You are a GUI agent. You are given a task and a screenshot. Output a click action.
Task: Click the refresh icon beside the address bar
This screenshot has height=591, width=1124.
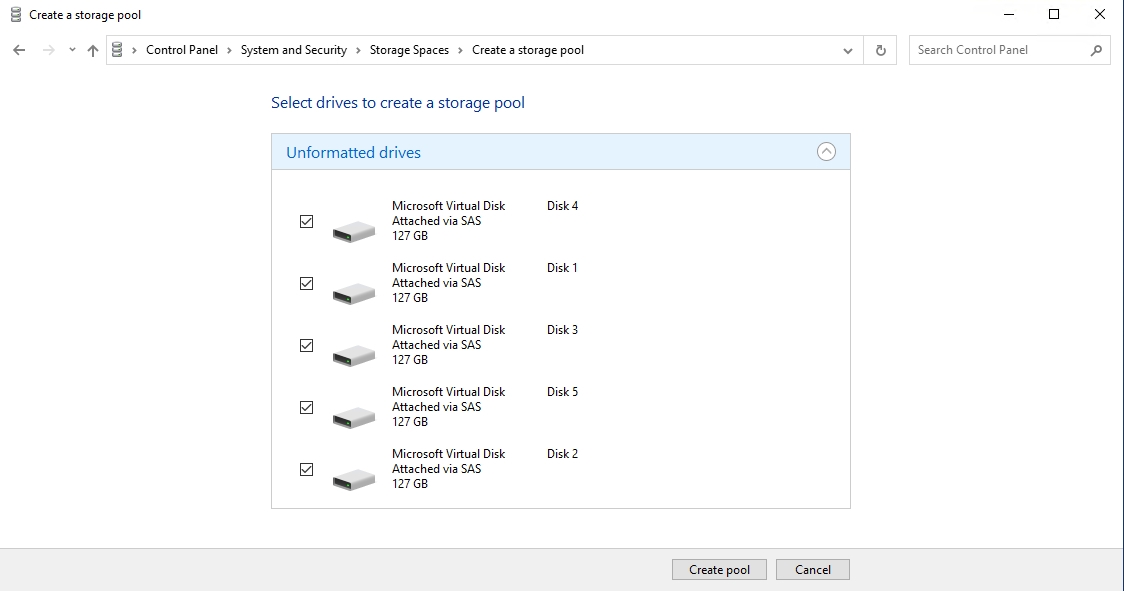click(x=880, y=50)
